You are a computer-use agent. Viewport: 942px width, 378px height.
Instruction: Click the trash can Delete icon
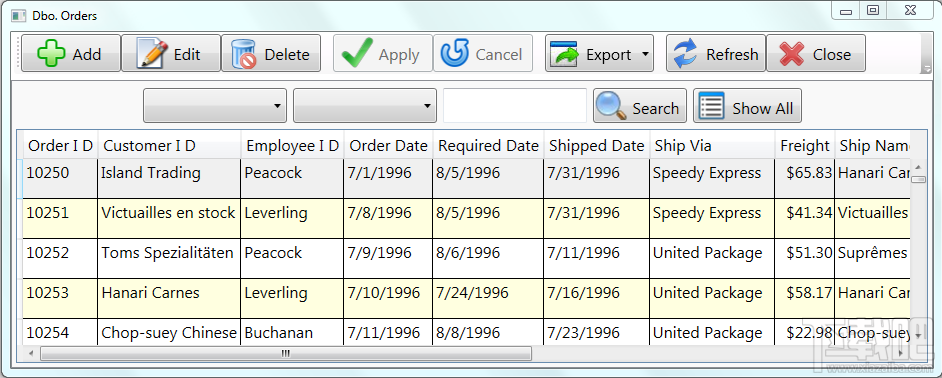[243, 53]
